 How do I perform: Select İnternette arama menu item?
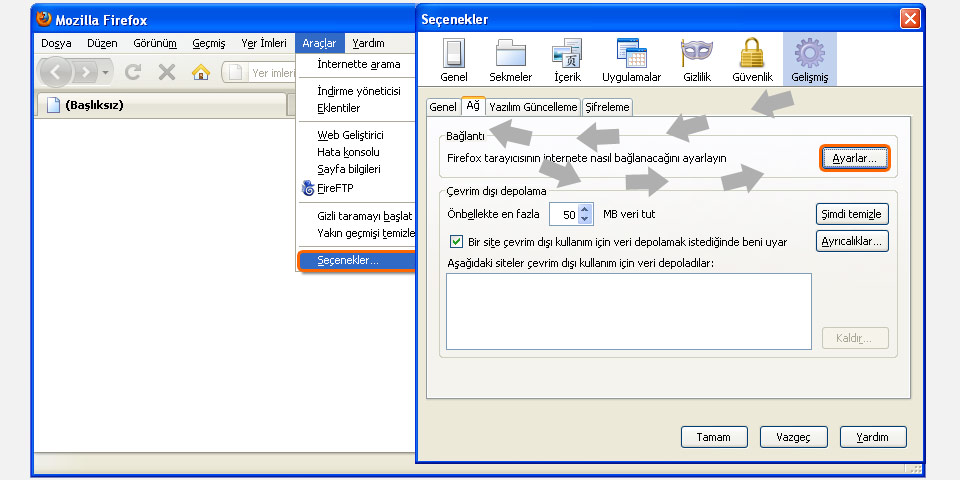pos(357,64)
